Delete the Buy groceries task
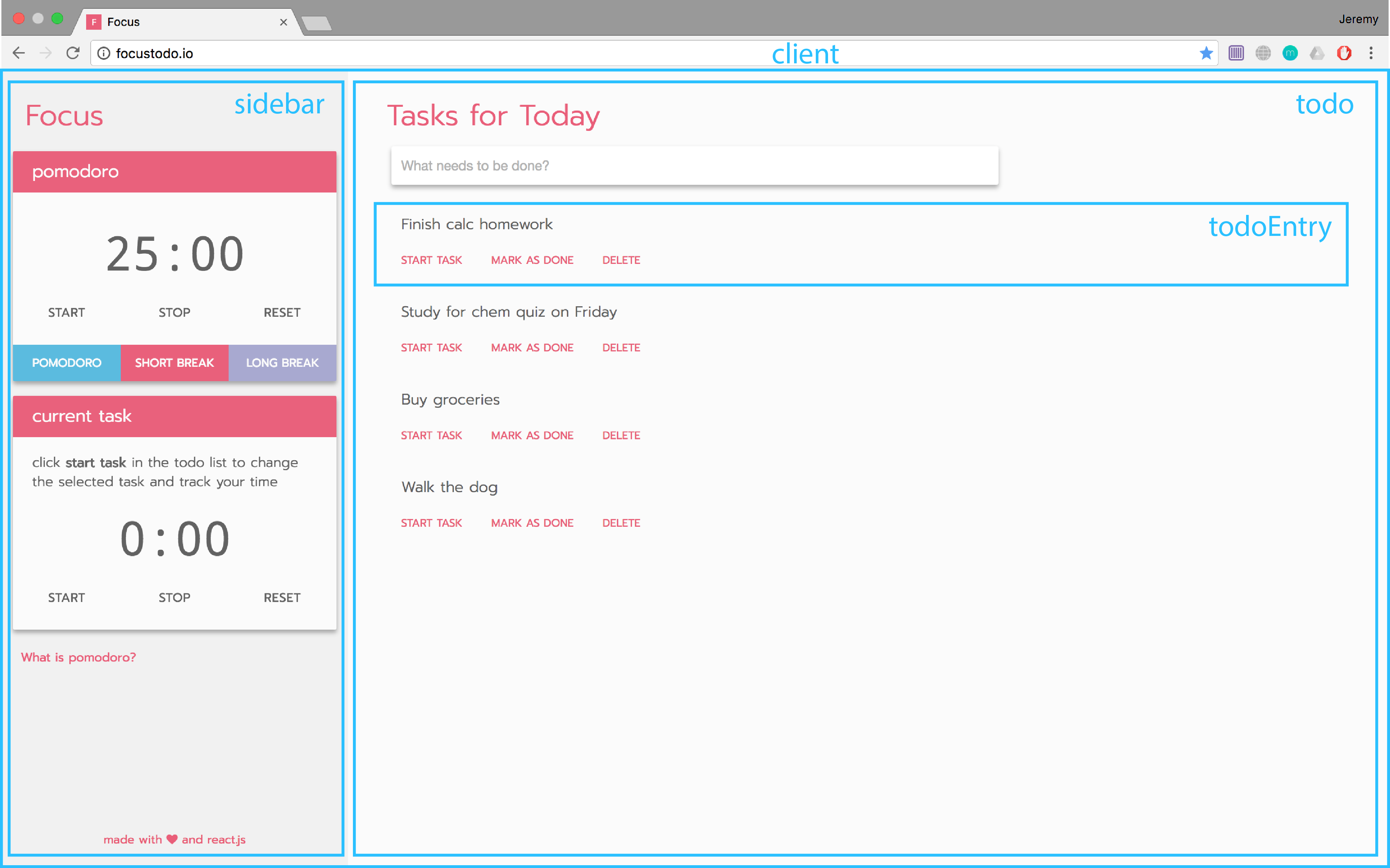The height and width of the screenshot is (868, 1390). coord(621,435)
